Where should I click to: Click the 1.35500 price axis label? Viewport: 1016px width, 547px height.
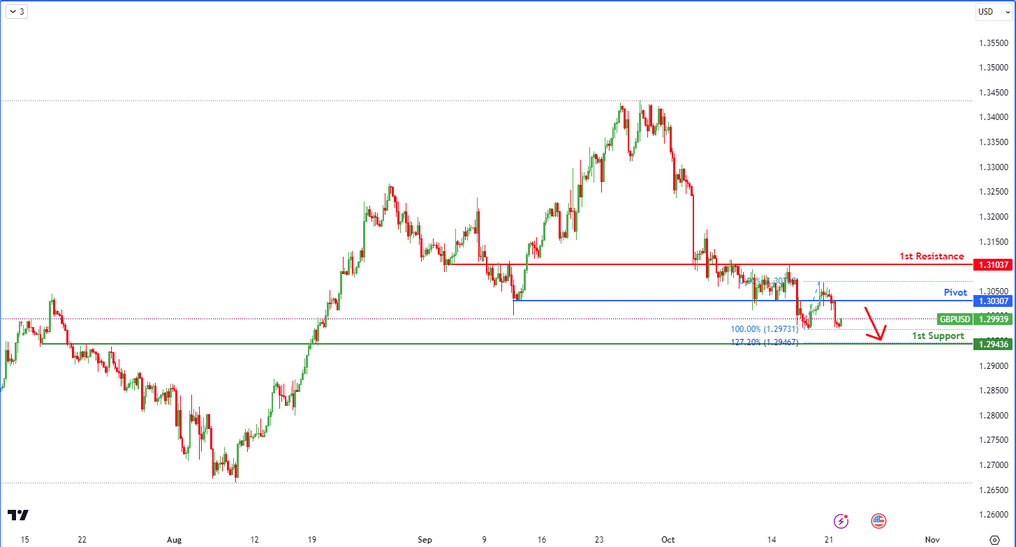pos(993,43)
